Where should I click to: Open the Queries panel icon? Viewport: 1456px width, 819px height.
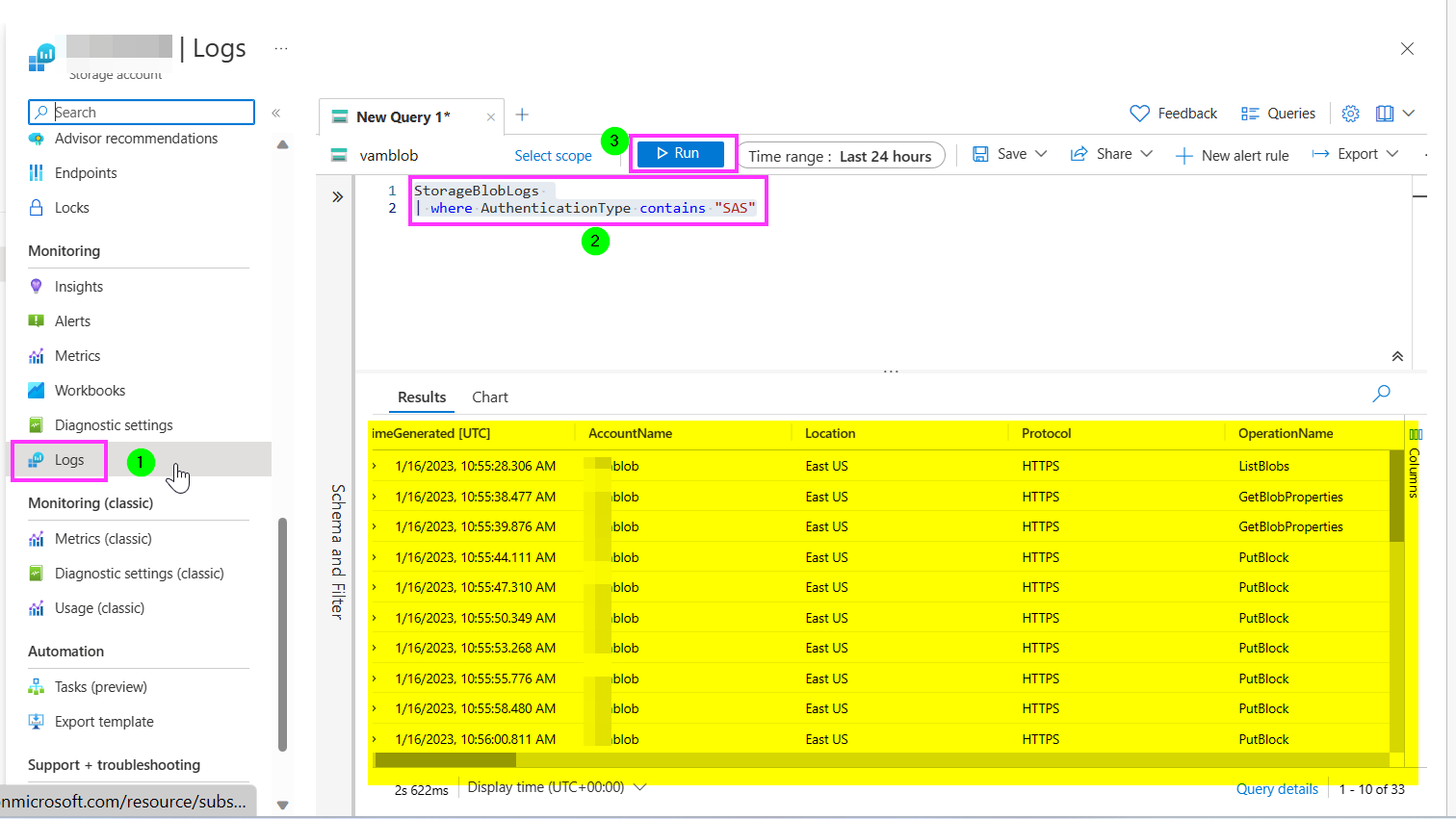(1250, 114)
